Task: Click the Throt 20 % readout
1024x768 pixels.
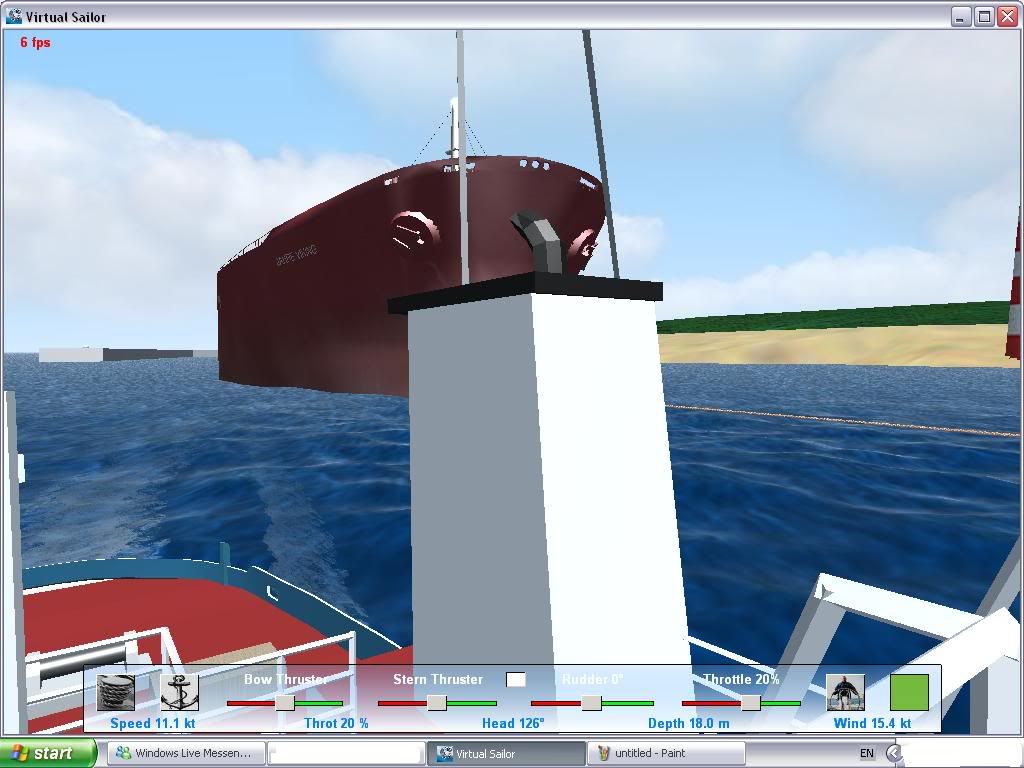Action: pos(336,723)
